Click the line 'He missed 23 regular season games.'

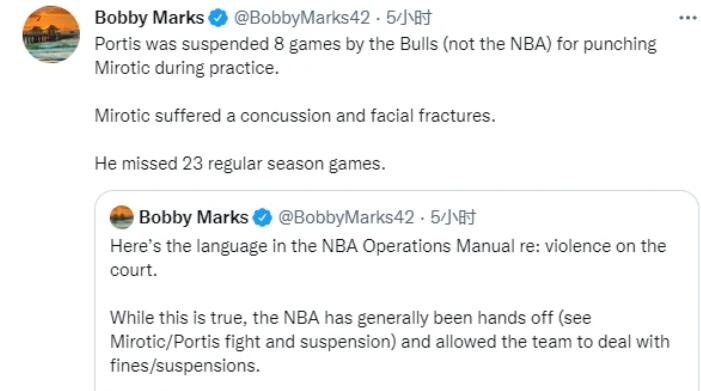(x=240, y=164)
